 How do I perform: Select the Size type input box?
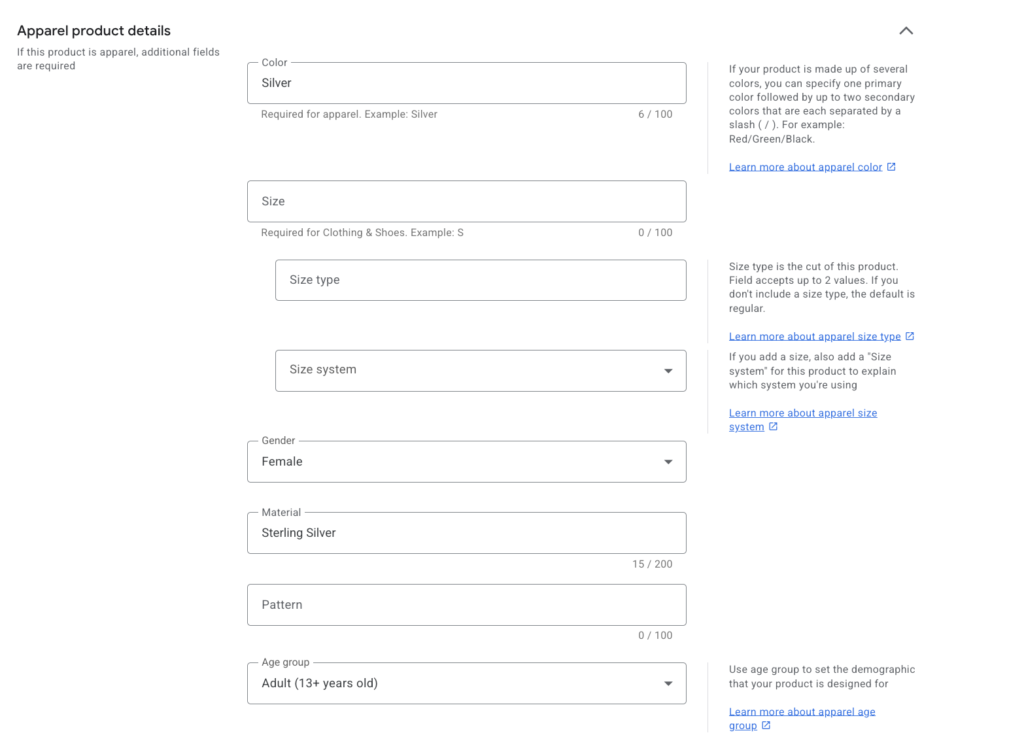coord(481,280)
